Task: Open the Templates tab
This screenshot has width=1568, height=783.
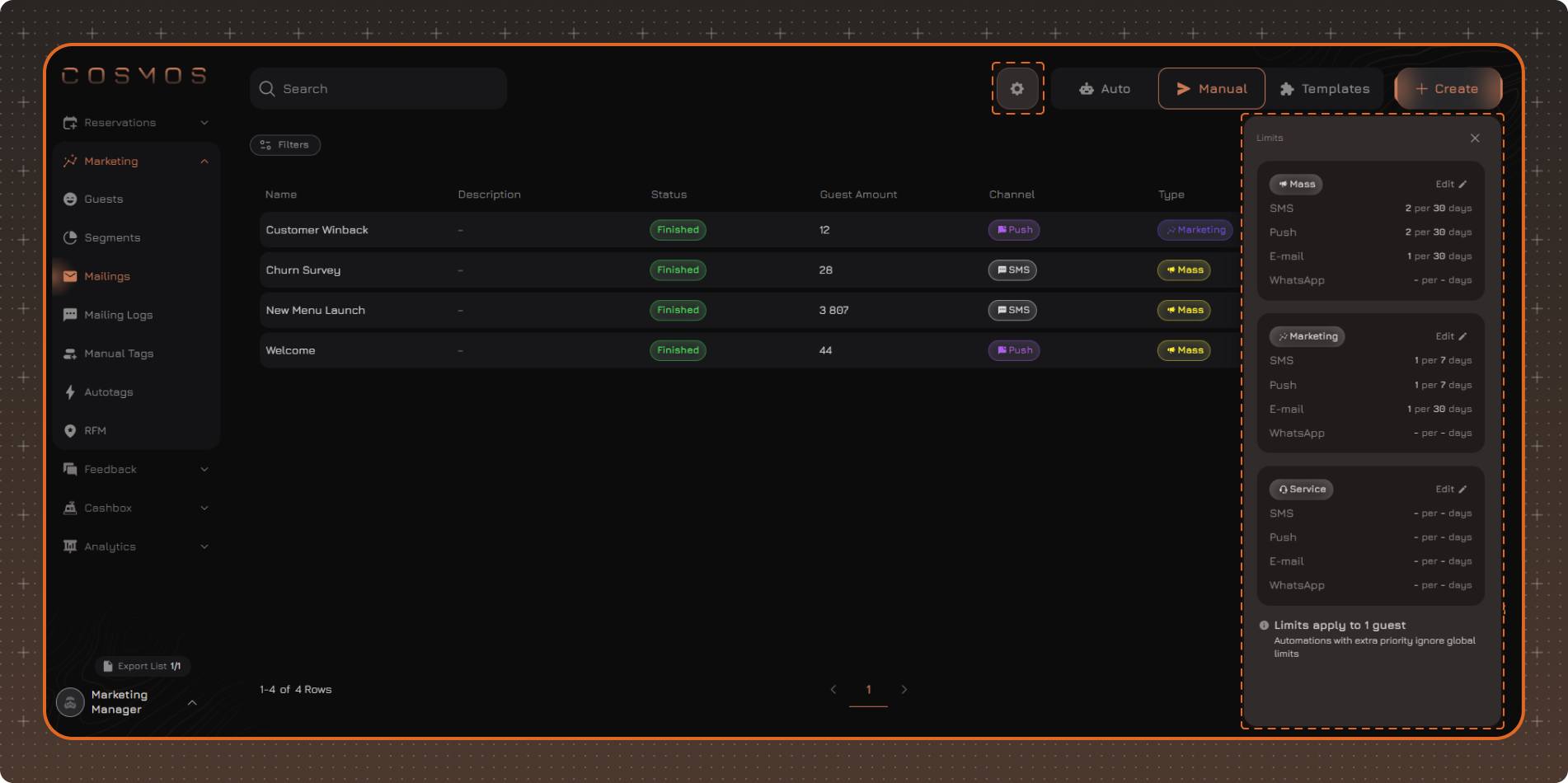Action: coord(1325,88)
